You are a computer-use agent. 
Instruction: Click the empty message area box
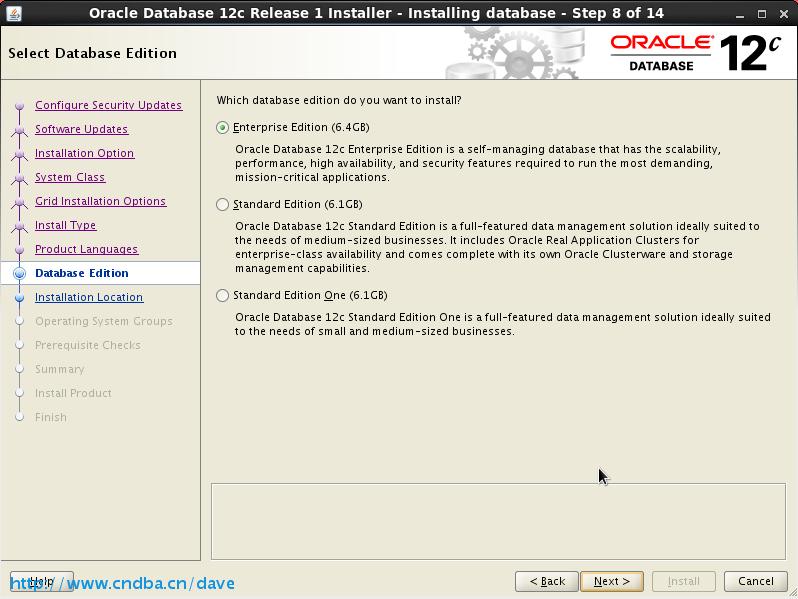click(x=498, y=521)
